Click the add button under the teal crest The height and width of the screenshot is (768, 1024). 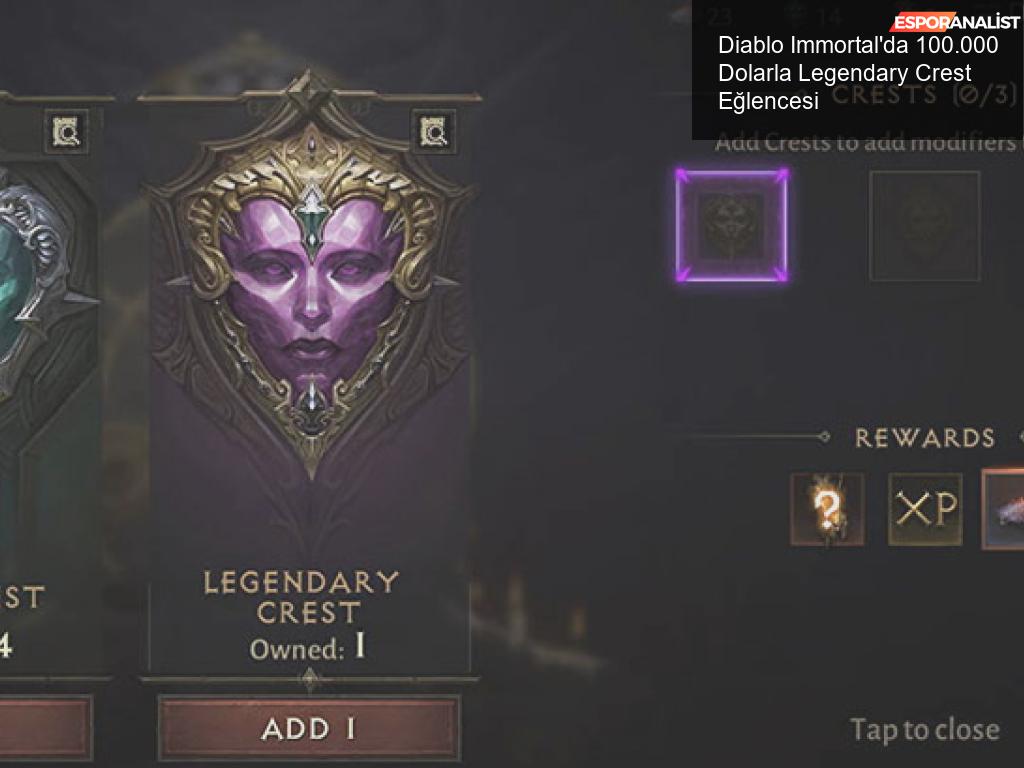pos(46,728)
